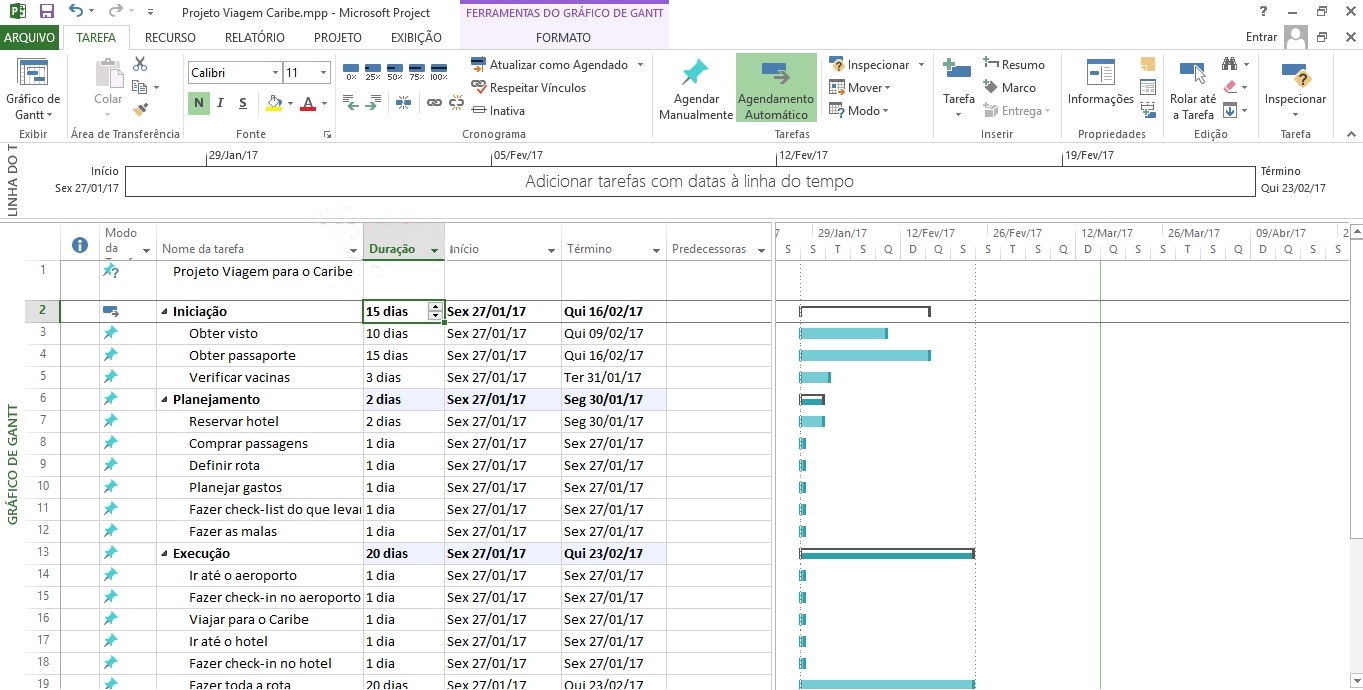Toggle italic formatting (I button)

221,103
